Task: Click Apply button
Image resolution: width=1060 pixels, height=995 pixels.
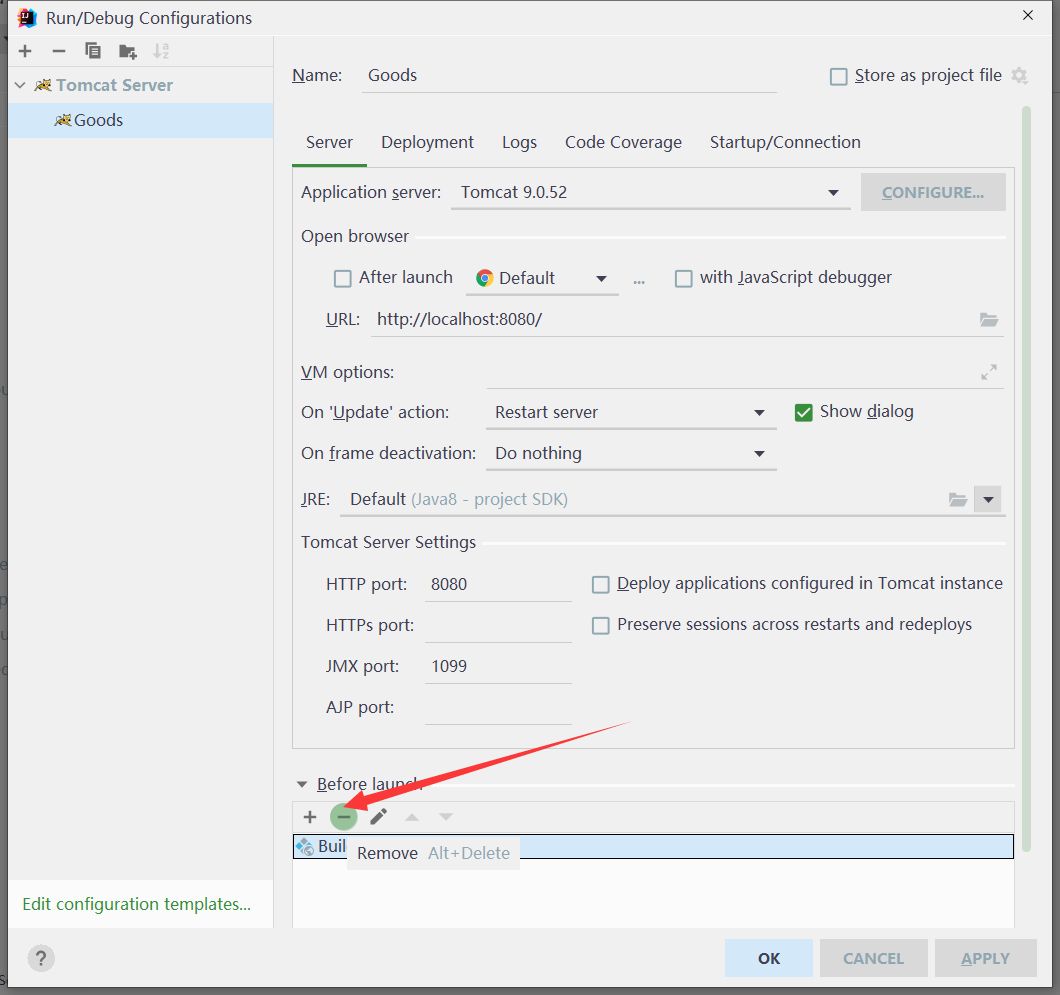Action: pyautogui.click(x=985, y=958)
